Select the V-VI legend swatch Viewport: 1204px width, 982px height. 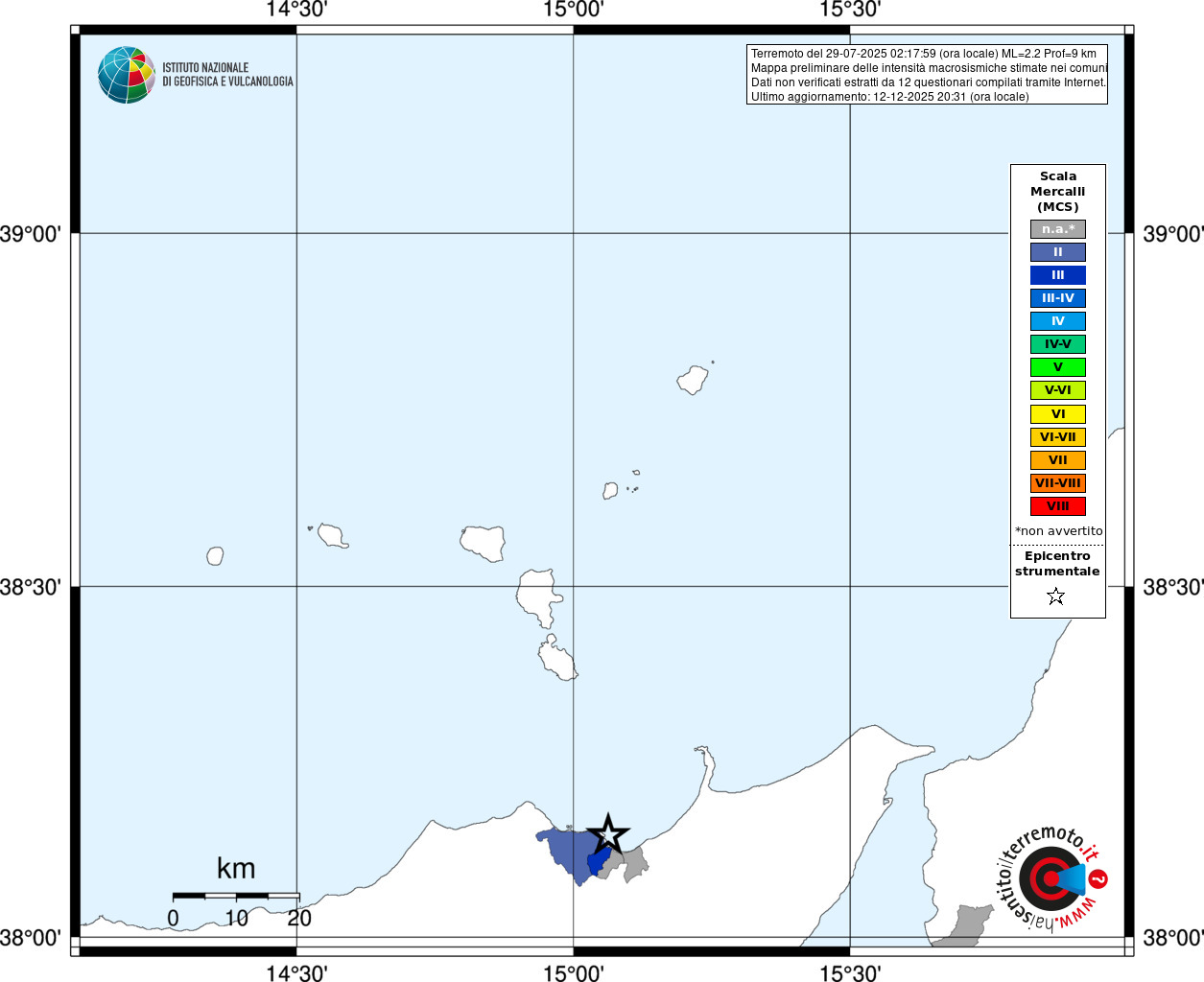[1058, 390]
